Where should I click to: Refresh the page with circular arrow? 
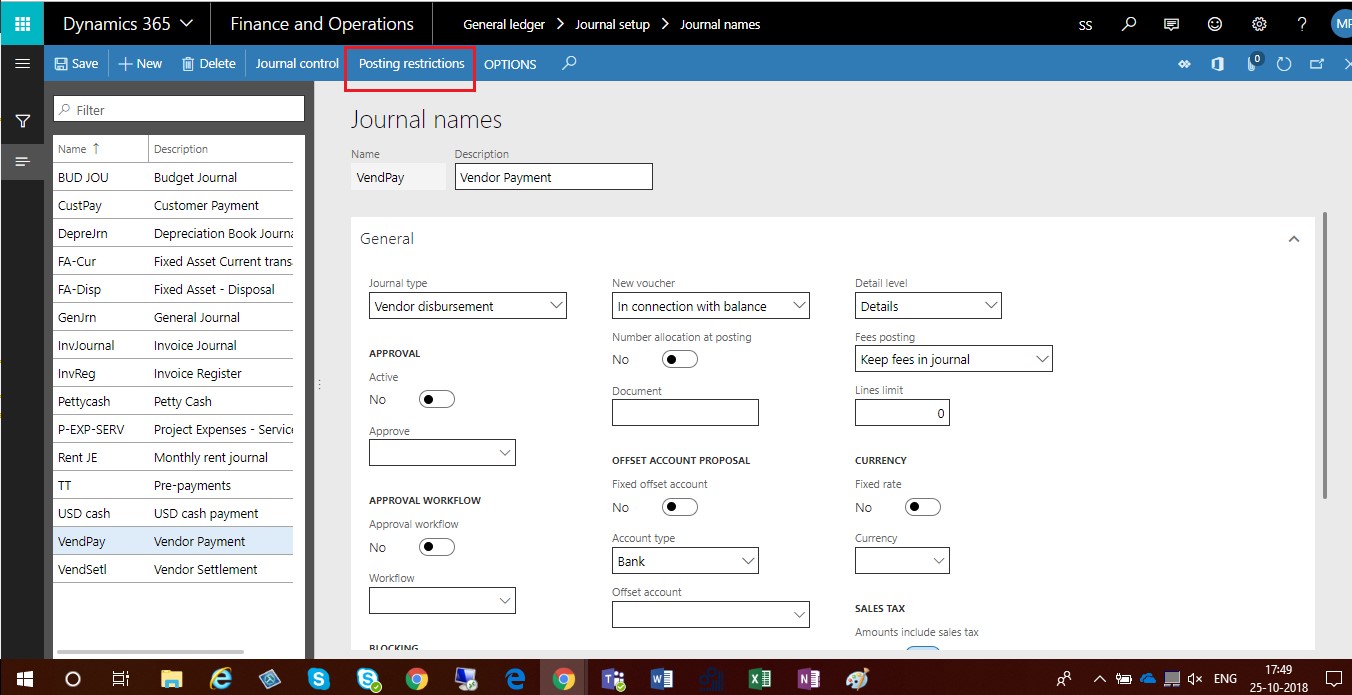tap(1285, 64)
